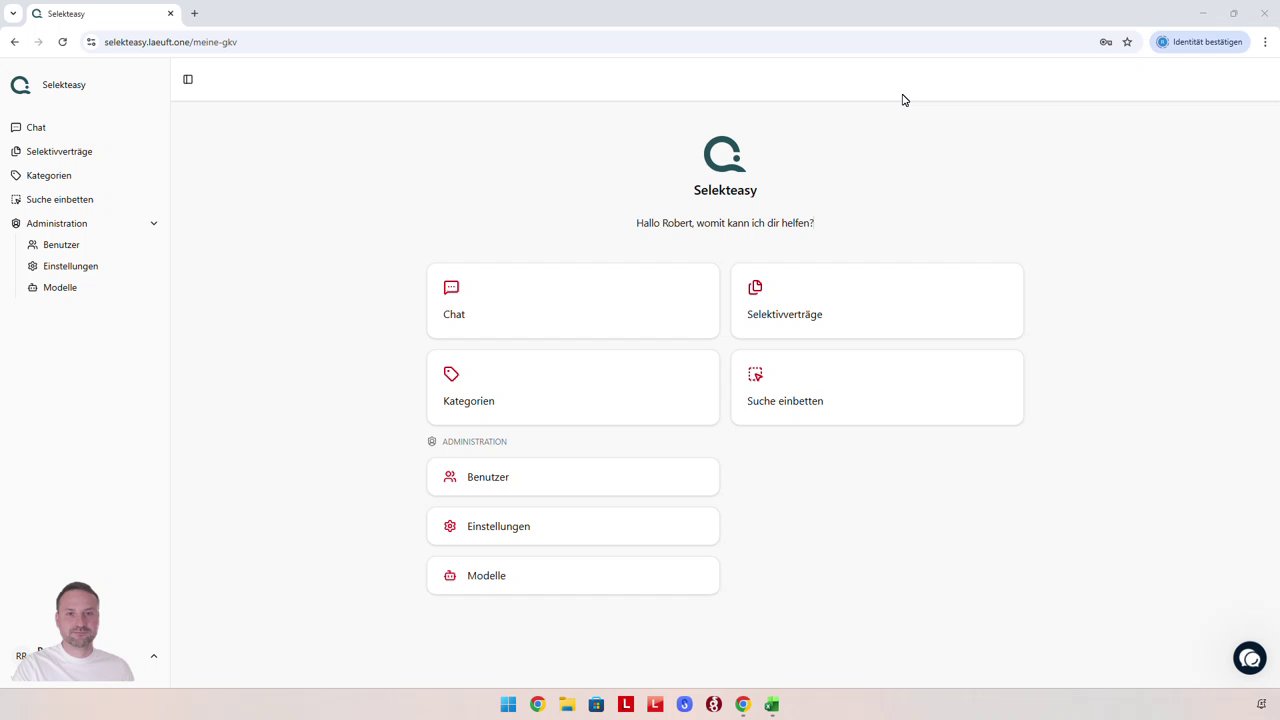Open the Chat card icon
This screenshot has width=1280, height=720.
point(451,287)
